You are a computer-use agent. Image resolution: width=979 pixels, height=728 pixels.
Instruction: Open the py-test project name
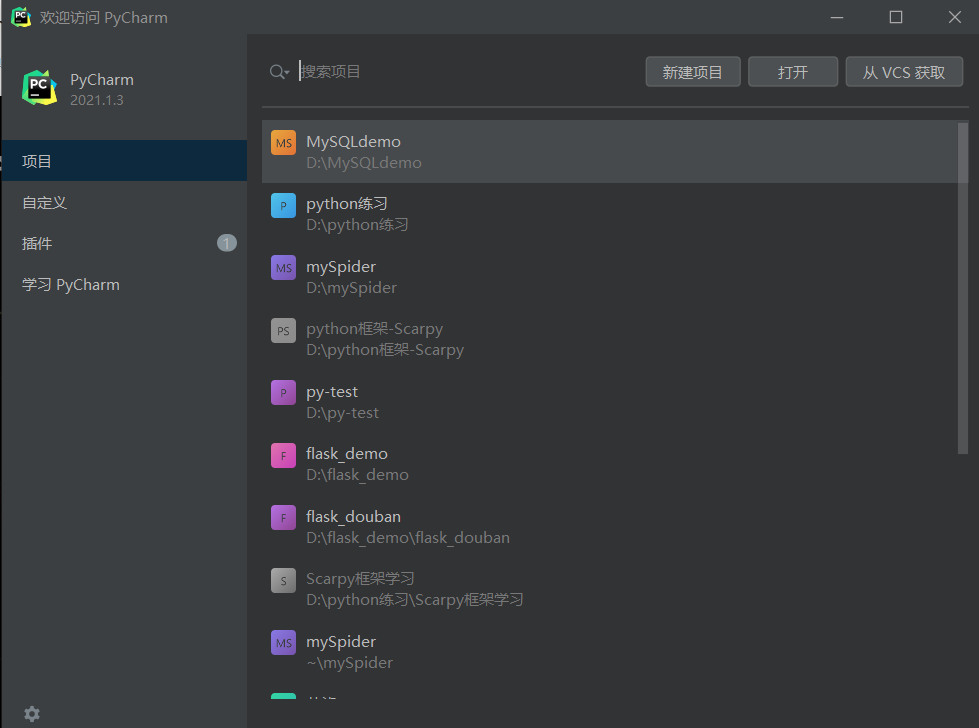tap(332, 392)
